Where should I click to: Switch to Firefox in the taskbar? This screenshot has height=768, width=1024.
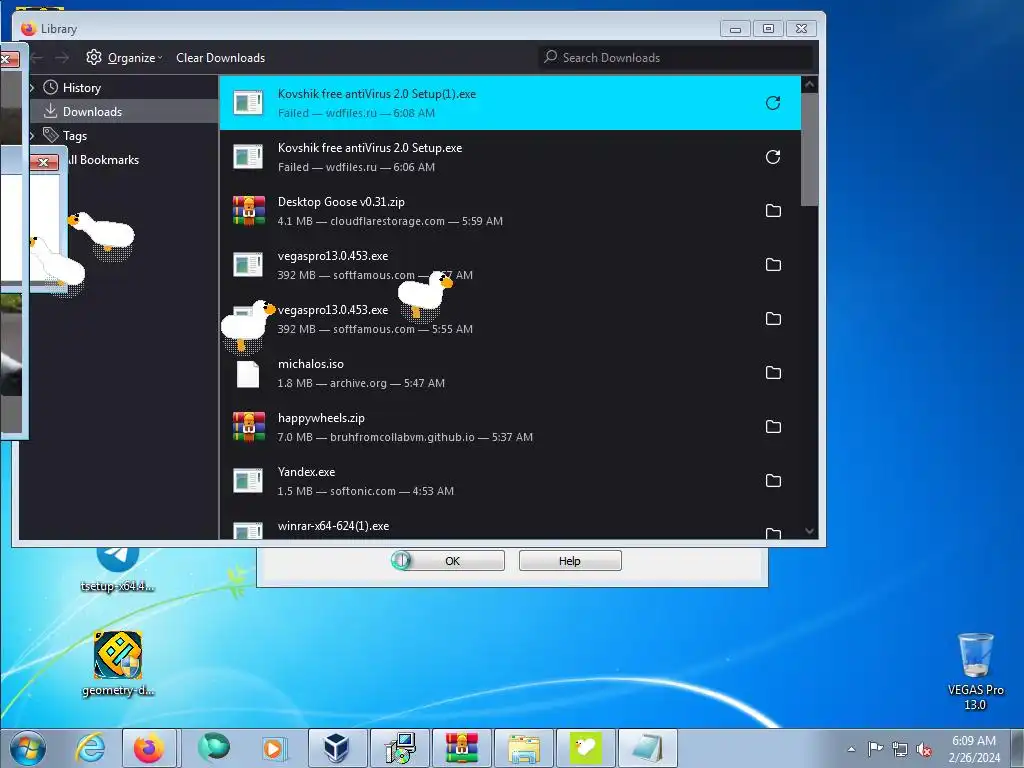[150, 748]
